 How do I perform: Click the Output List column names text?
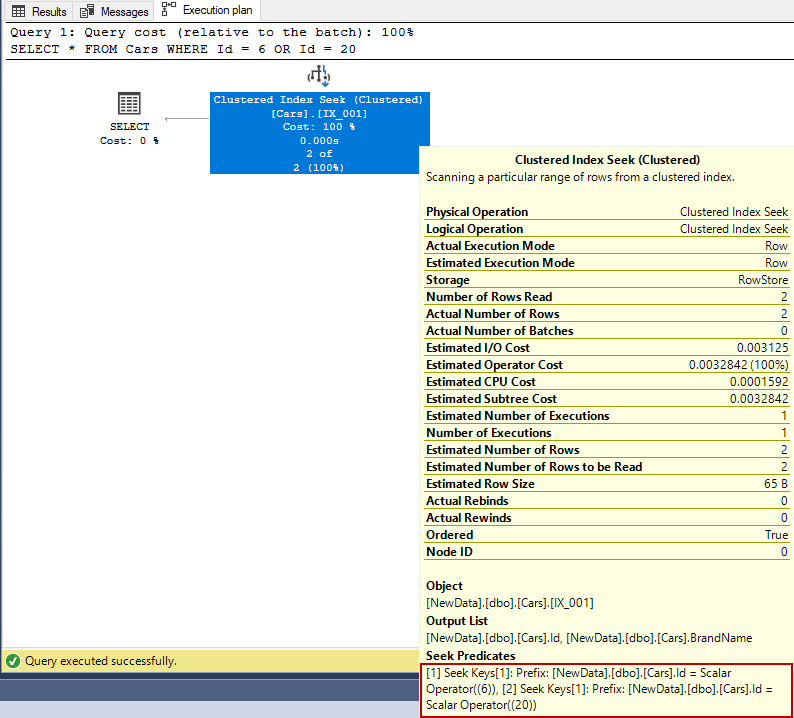pos(589,638)
